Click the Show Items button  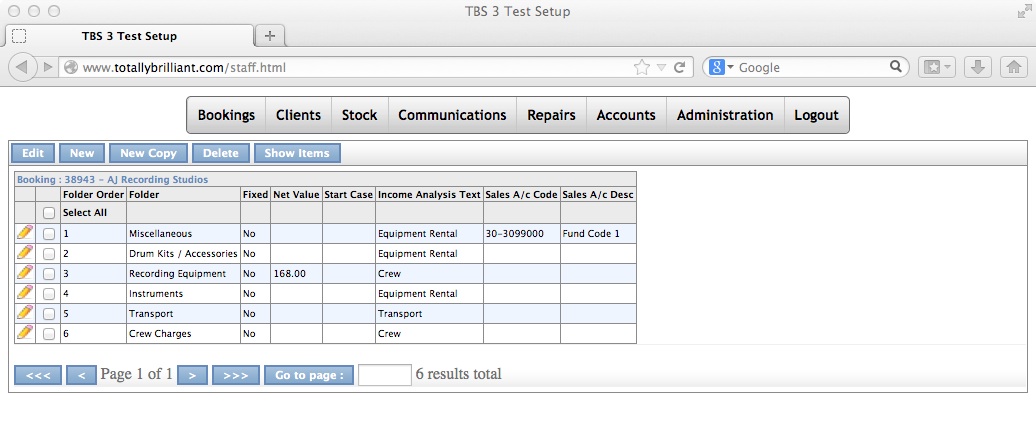[x=297, y=153]
